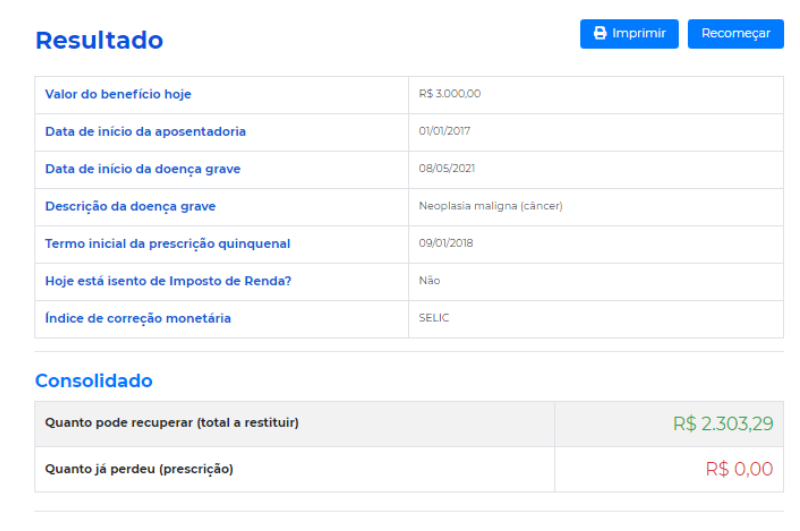The width and height of the screenshot is (800, 531).
Task: Select the date '09/01/2018'
Action: tap(445, 243)
